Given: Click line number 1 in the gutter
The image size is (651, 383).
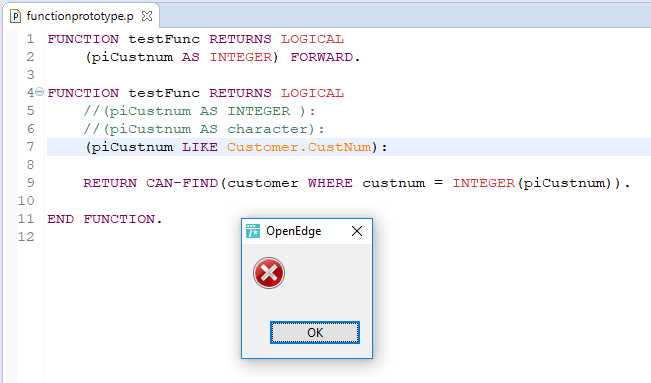Looking at the screenshot, I should [30, 39].
